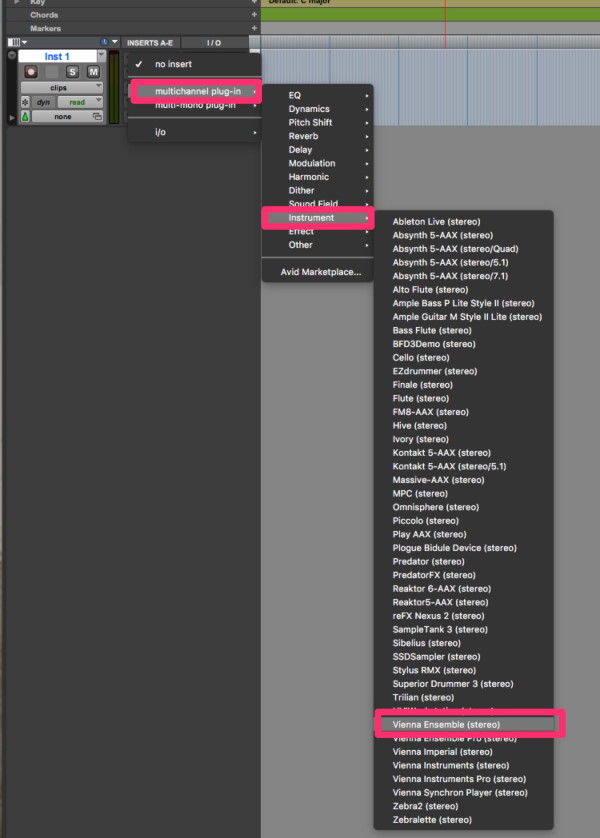Open the edit window view selector icon
Screen dimensions: 600x838
pos(17,42)
